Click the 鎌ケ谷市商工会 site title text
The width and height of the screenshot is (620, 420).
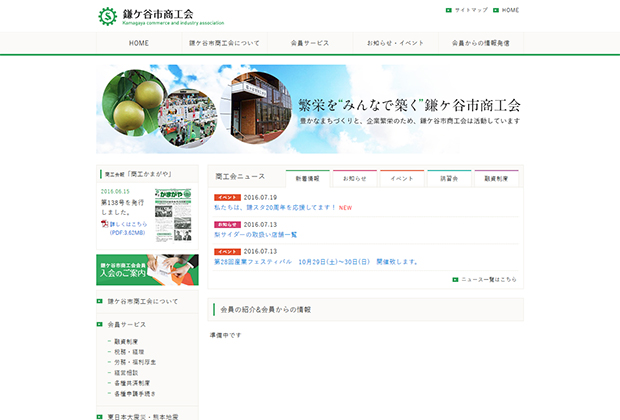click(x=158, y=14)
